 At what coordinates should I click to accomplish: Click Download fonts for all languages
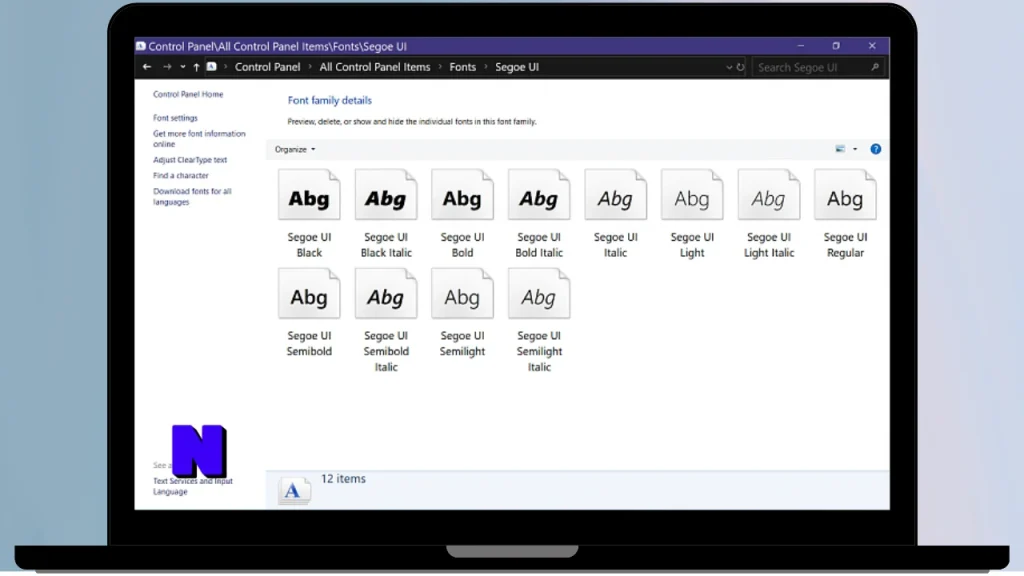coord(192,197)
